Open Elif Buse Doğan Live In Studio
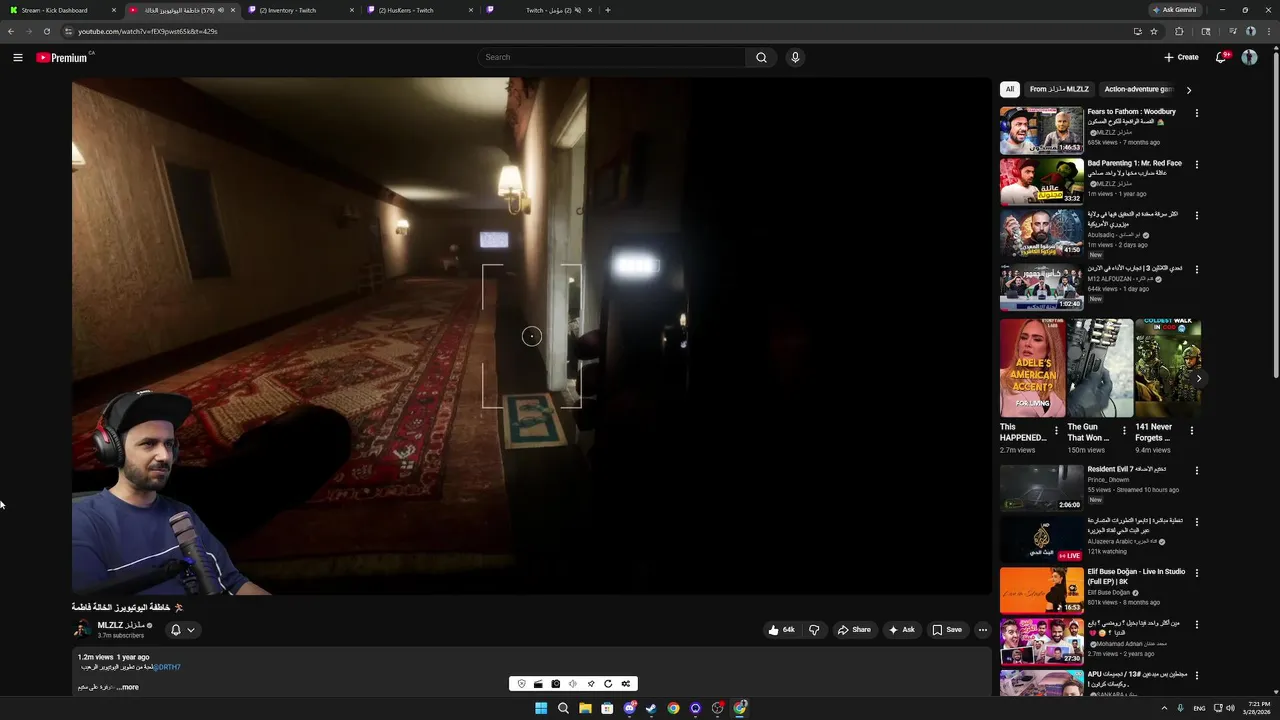The width and height of the screenshot is (1280, 720). pos(1041,591)
